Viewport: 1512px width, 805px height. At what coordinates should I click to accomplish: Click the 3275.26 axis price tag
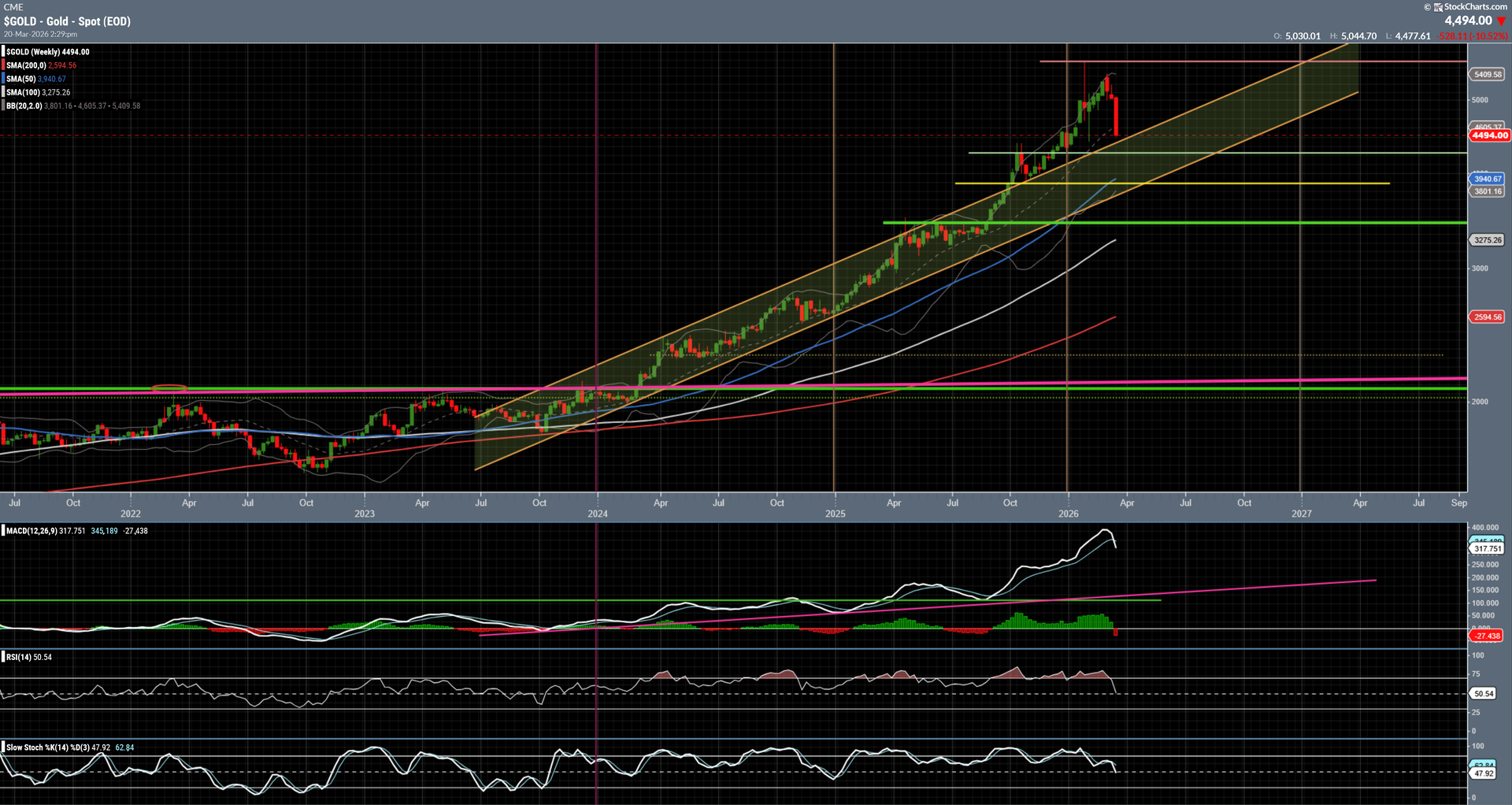1488,239
